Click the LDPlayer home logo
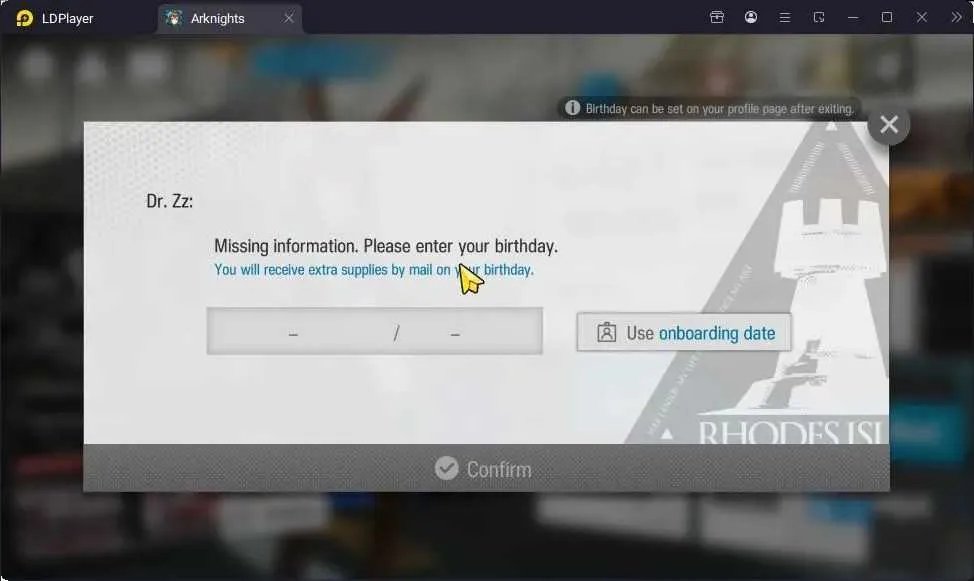This screenshot has width=974, height=581. pos(24,18)
